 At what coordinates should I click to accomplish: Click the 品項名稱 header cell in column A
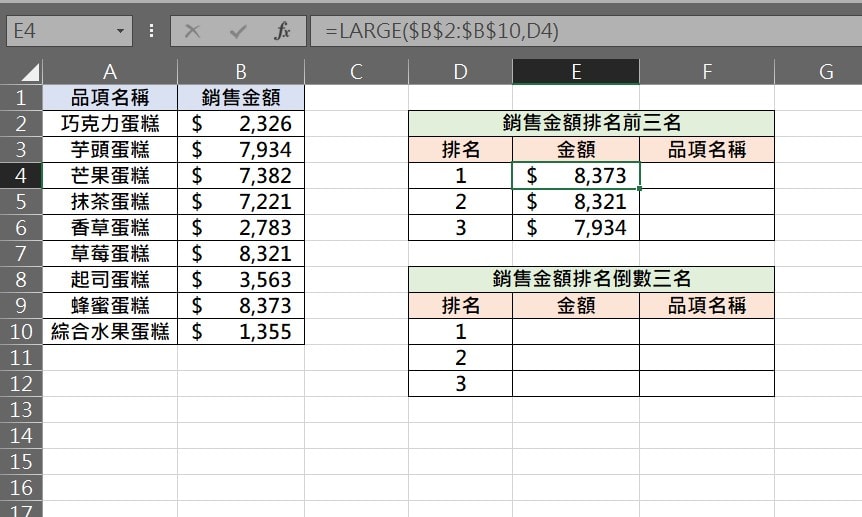(x=110, y=97)
